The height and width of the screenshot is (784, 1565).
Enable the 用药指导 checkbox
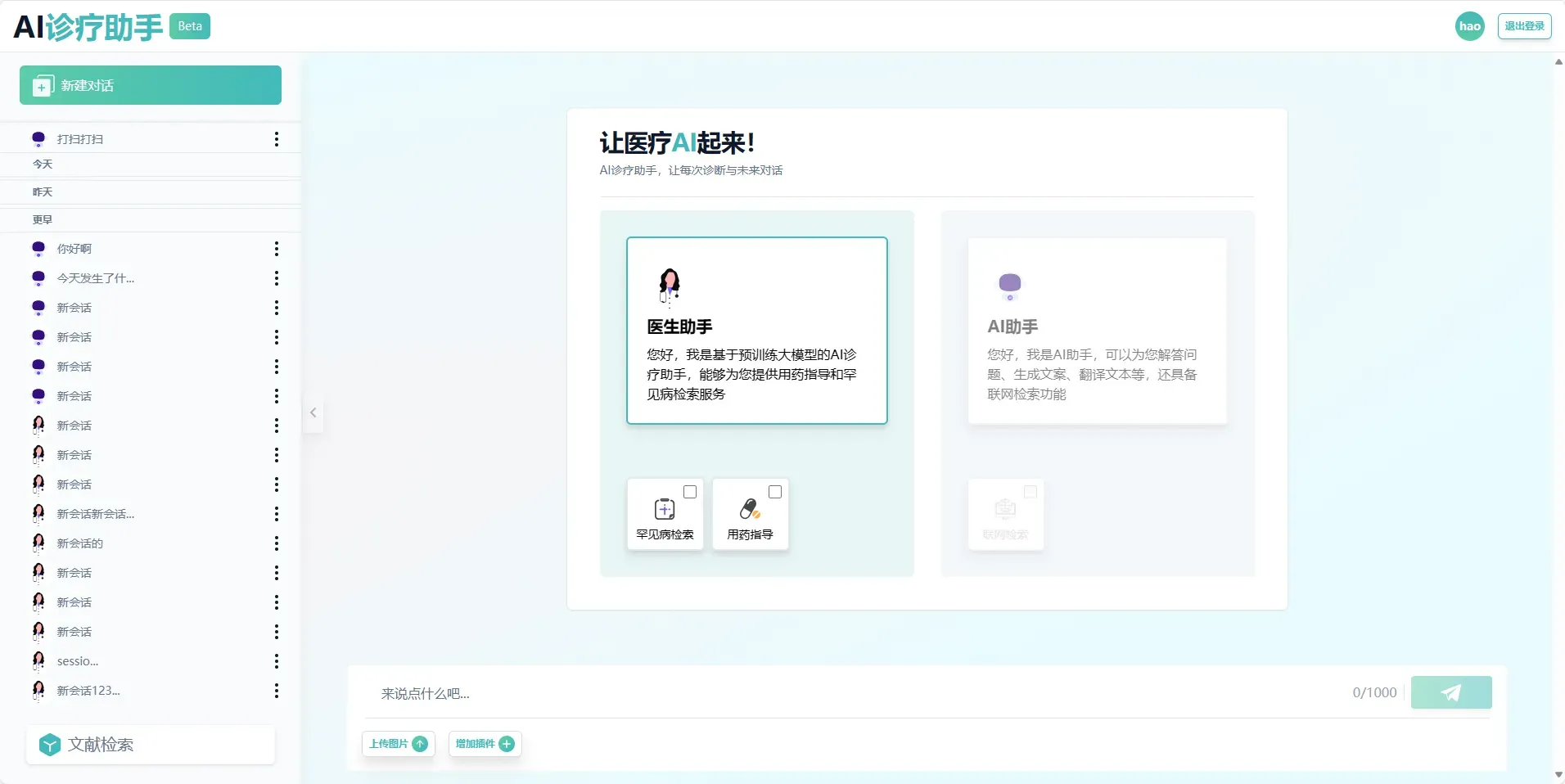(x=774, y=492)
